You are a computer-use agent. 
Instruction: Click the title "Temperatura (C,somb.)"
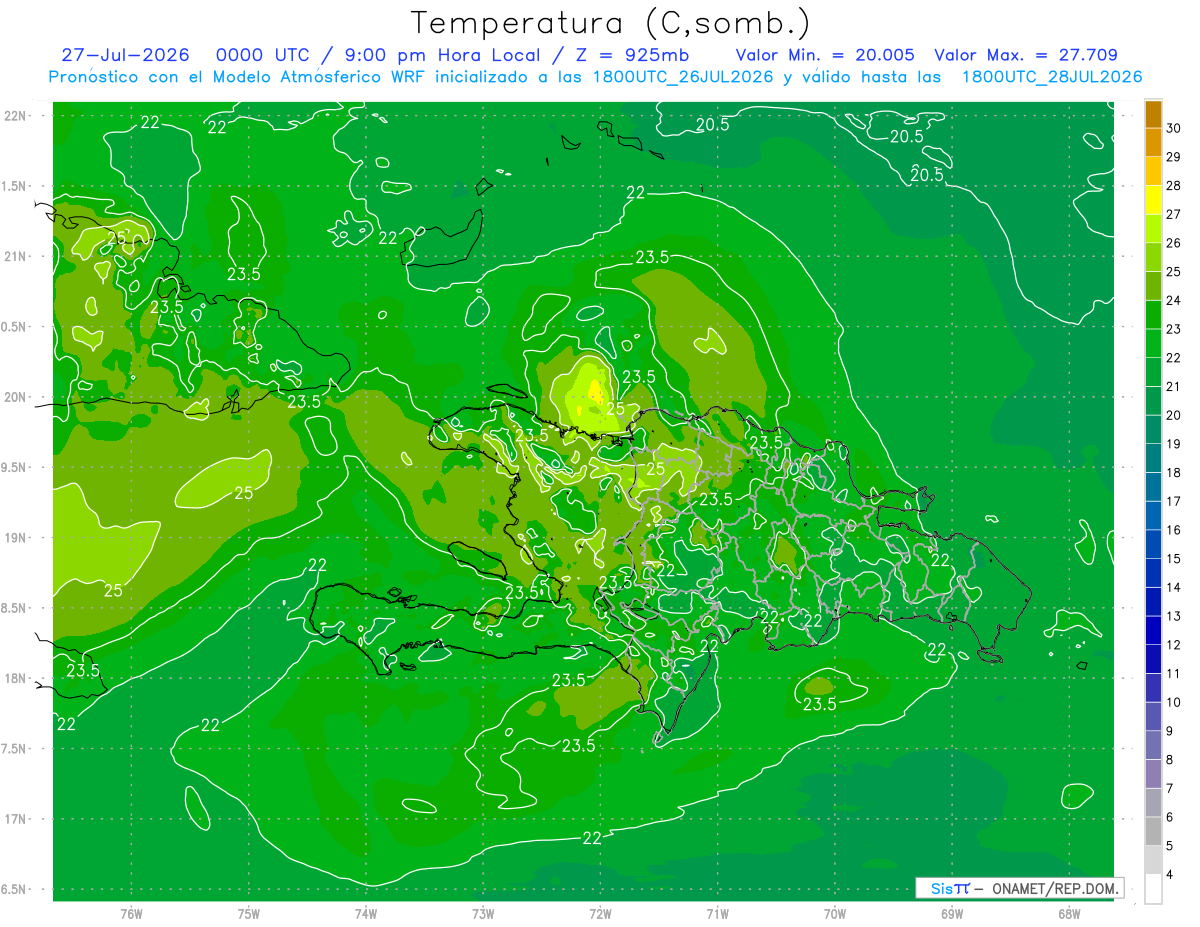pyautogui.click(x=611, y=23)
